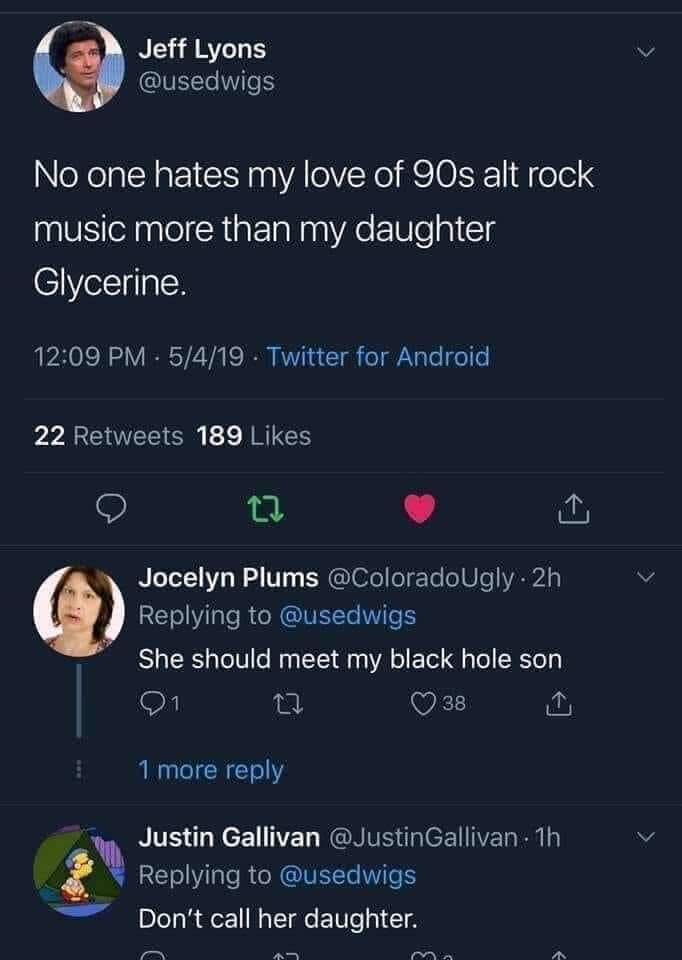
Task: Show the 1 more reply thread
Action: coord(210,770)
